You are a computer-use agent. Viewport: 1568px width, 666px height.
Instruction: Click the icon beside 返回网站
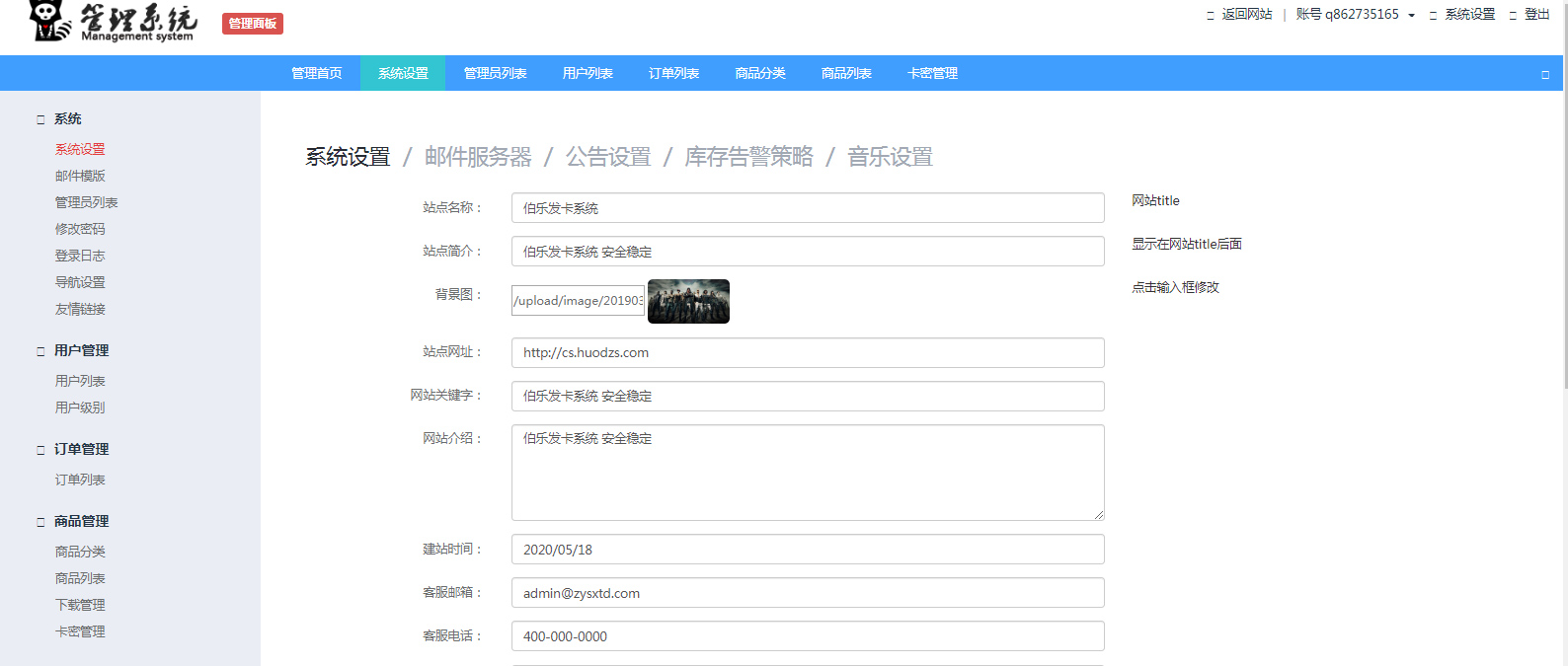(x=1211, y=15)
